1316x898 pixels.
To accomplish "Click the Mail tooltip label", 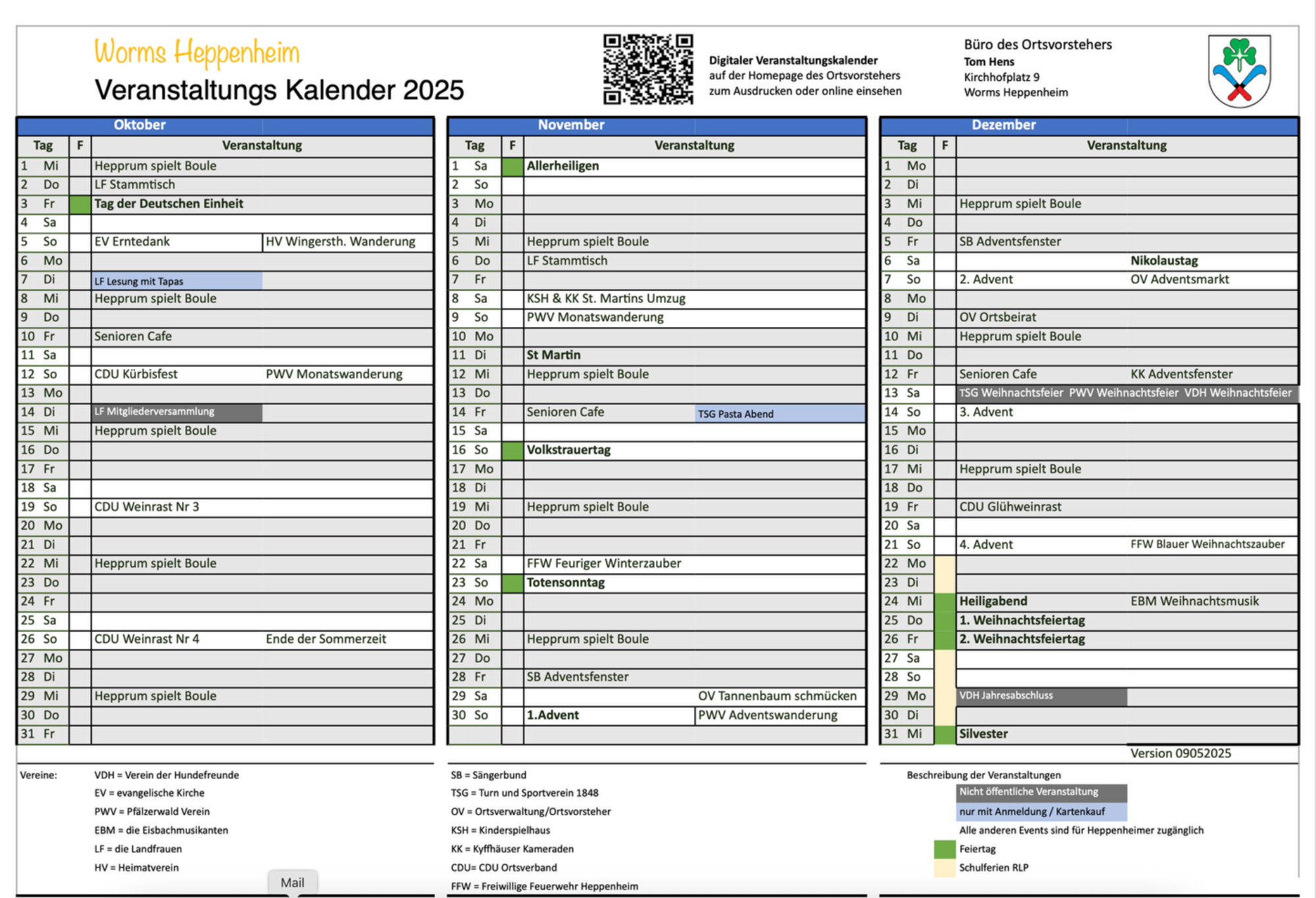I will [x=293, y=883].
